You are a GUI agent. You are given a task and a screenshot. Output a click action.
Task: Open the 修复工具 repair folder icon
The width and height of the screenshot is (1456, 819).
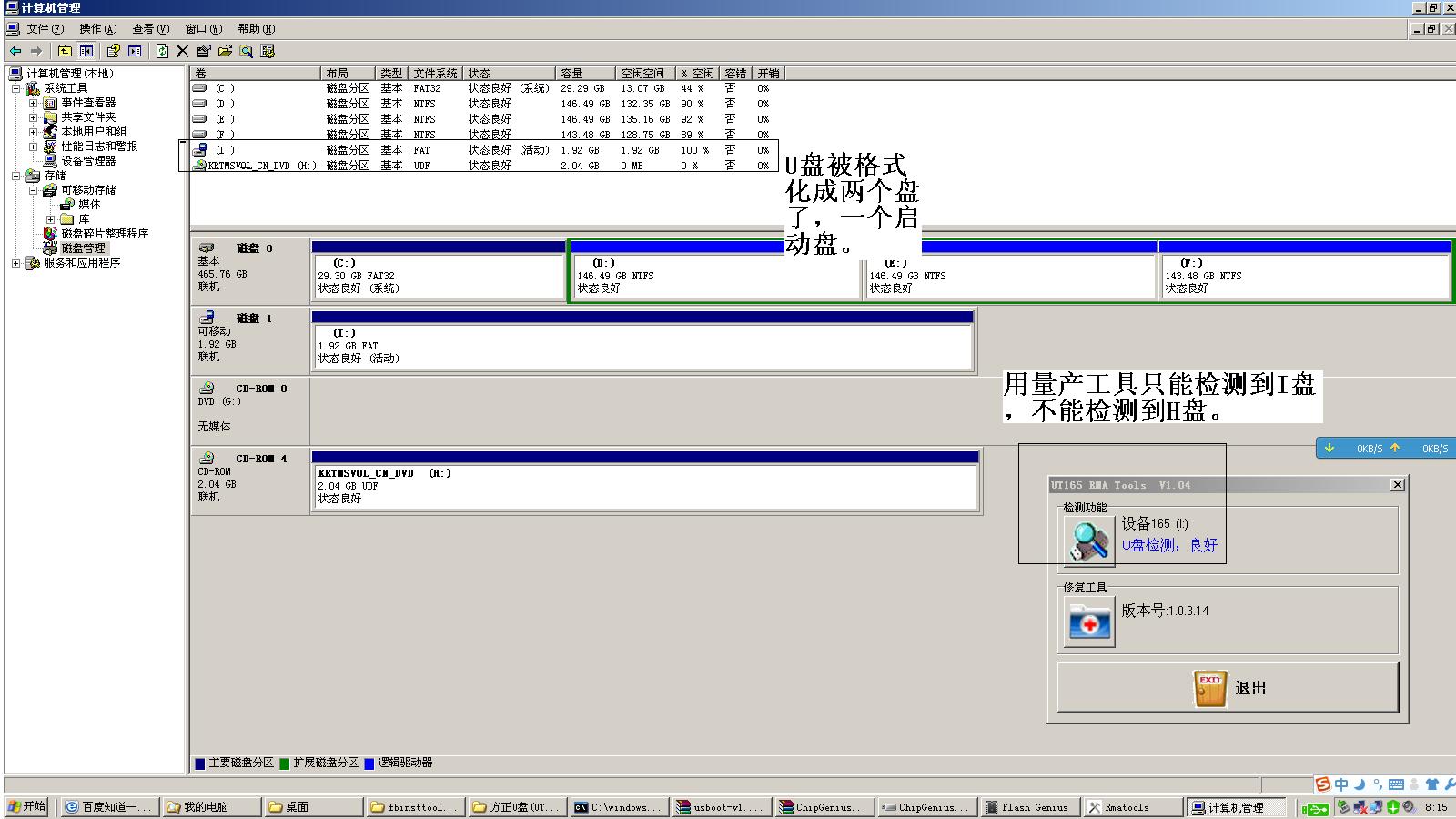coord(1088,622)
